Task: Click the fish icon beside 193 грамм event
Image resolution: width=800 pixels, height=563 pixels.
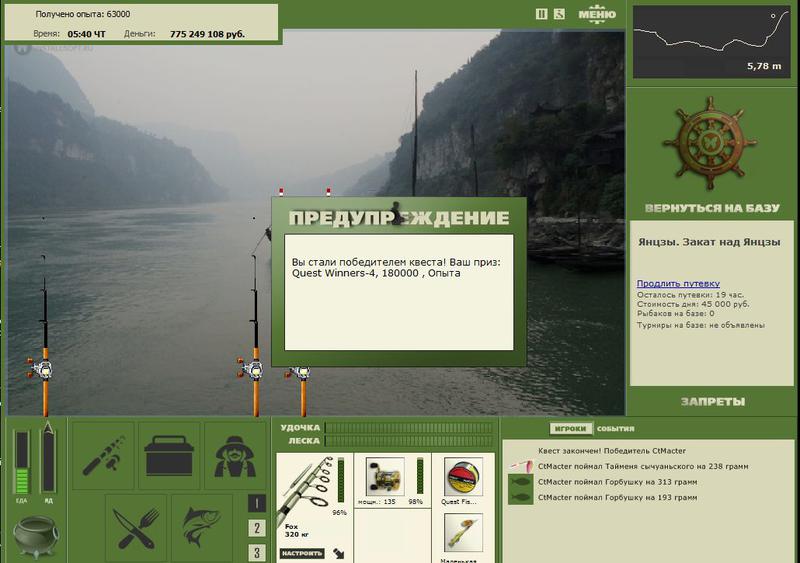Action: (521, 497)
